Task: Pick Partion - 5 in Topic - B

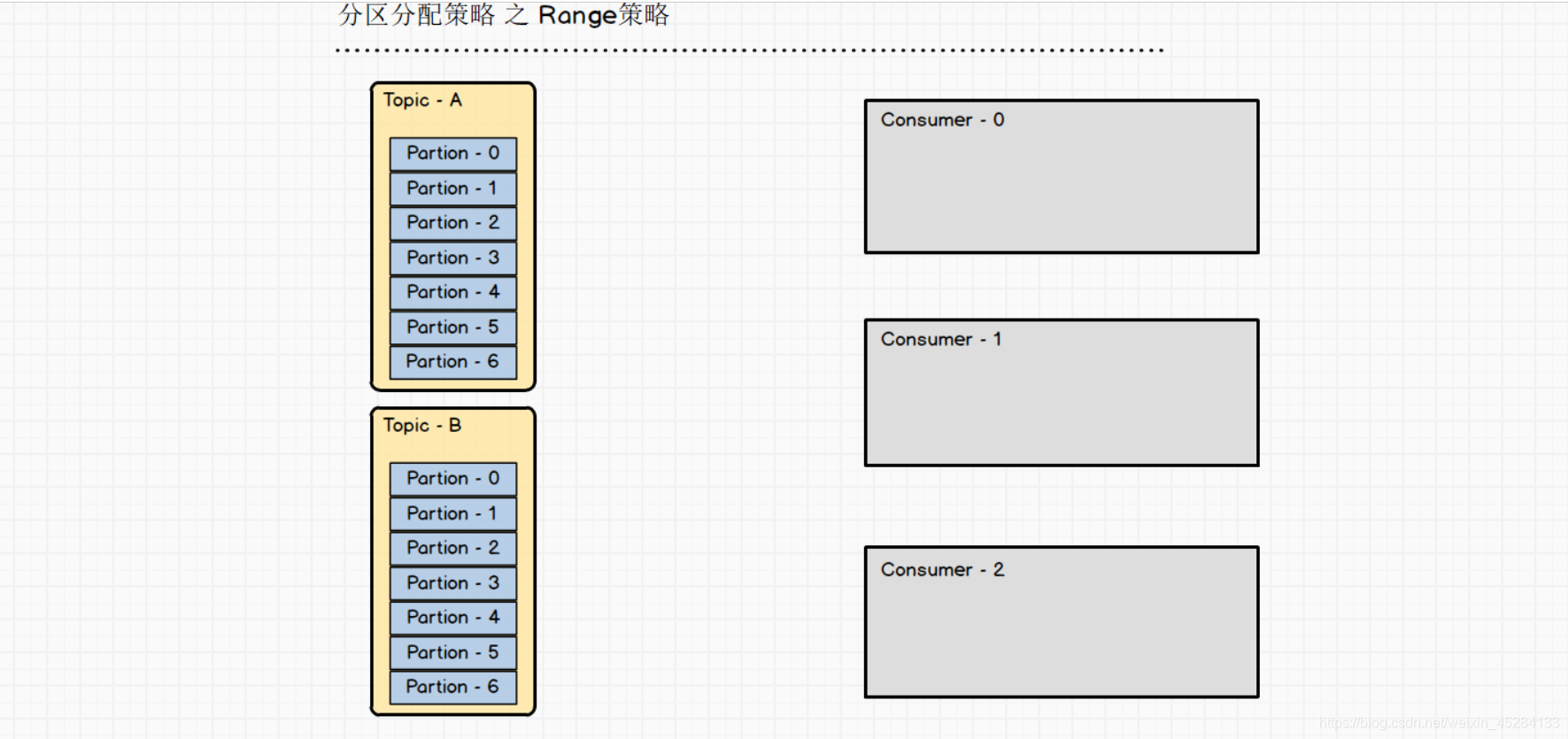Action: coord(453,652)
